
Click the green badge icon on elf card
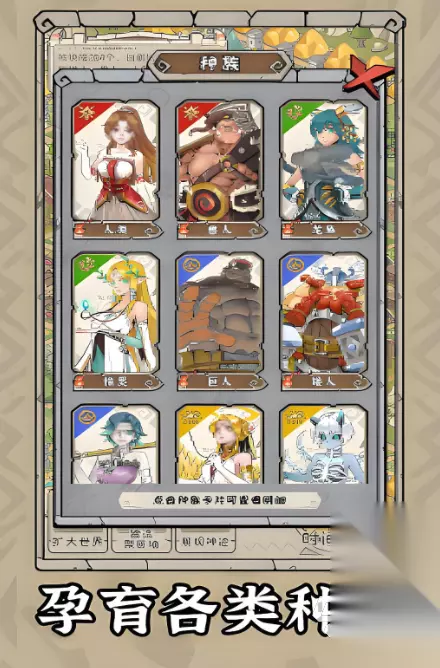[86, 265]
